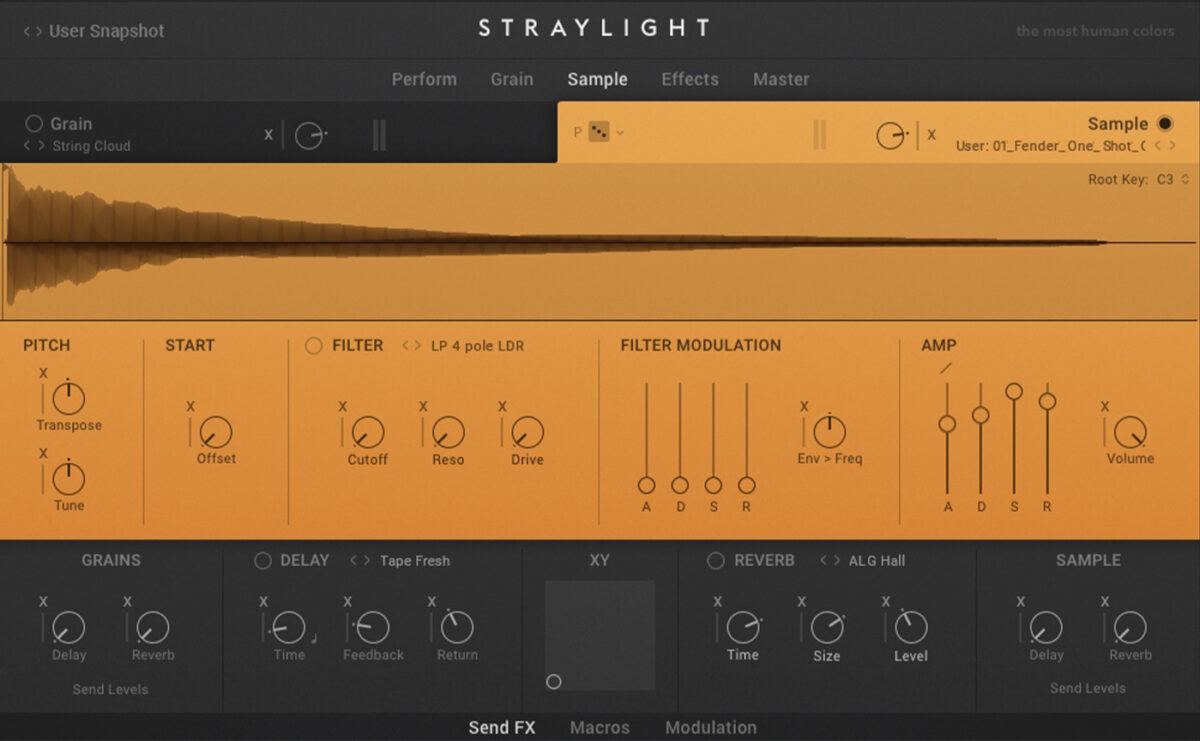1200x741 pixels.
Task: Open the chevron next to LP 4 pole LDR
Action: pyautogui.click(x=412, y=345)
